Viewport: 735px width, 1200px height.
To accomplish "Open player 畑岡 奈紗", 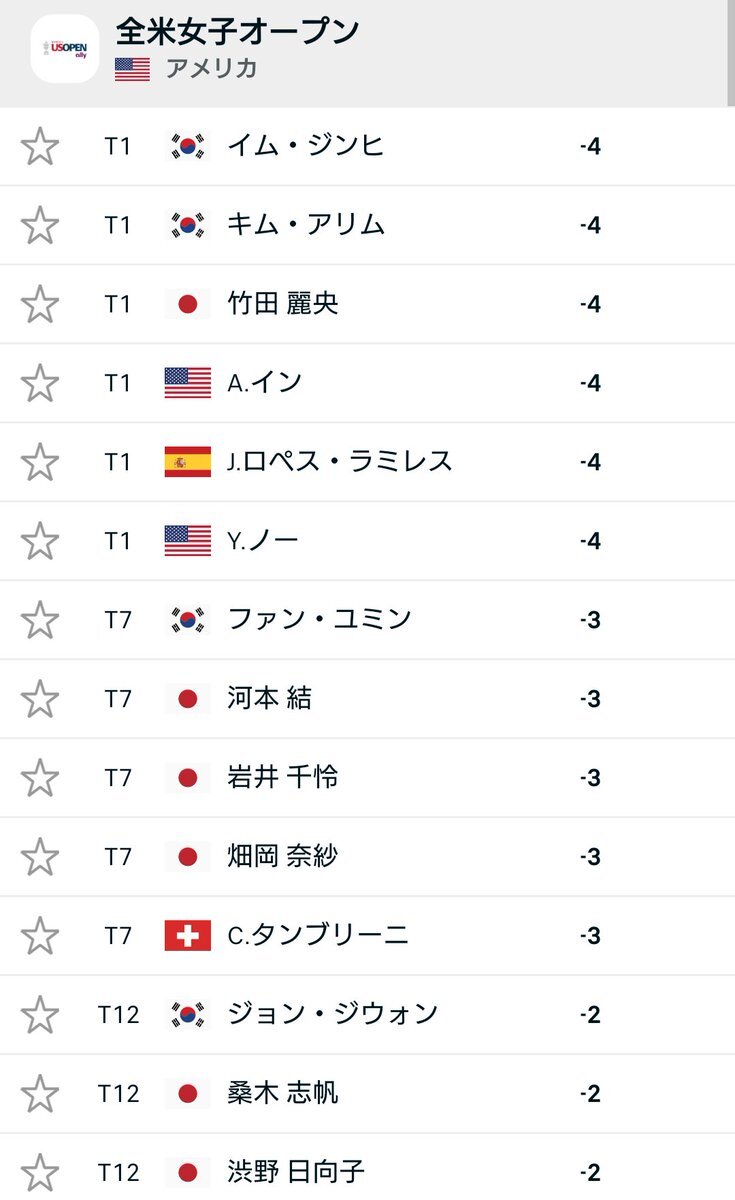I will pos(283,856).
